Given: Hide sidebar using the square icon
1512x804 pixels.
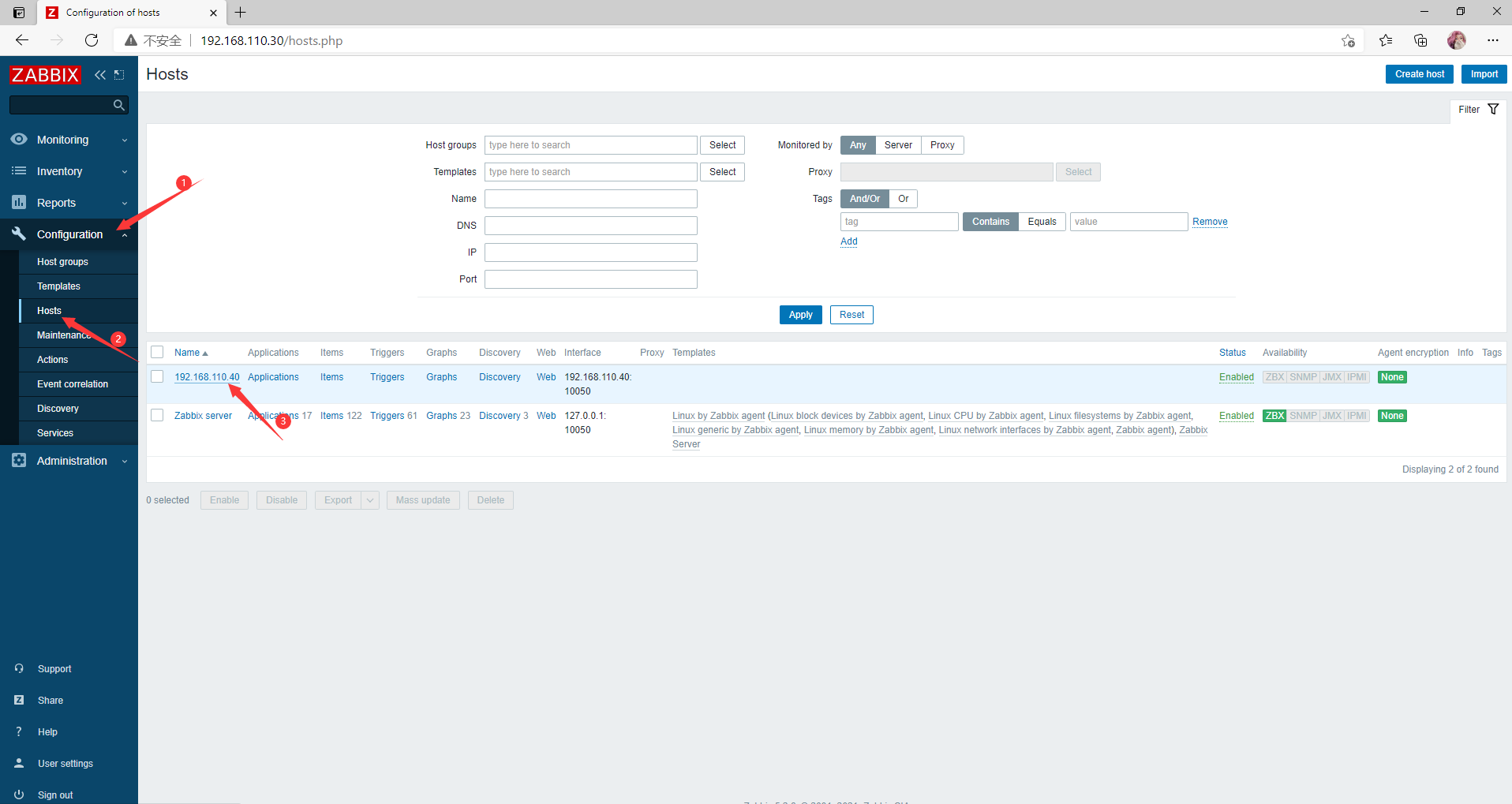Looking at the screenshot, I should (x=119, y=75).
